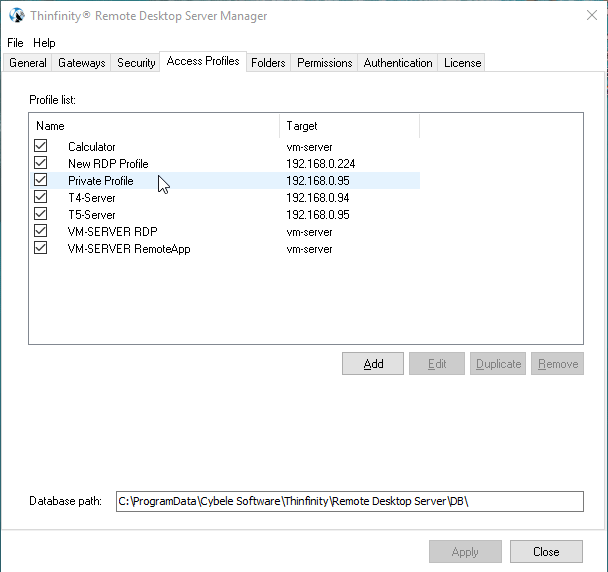608x572 pixels.
Task: Select the New RDP Profile row name
Action: (x=108, y=164)
